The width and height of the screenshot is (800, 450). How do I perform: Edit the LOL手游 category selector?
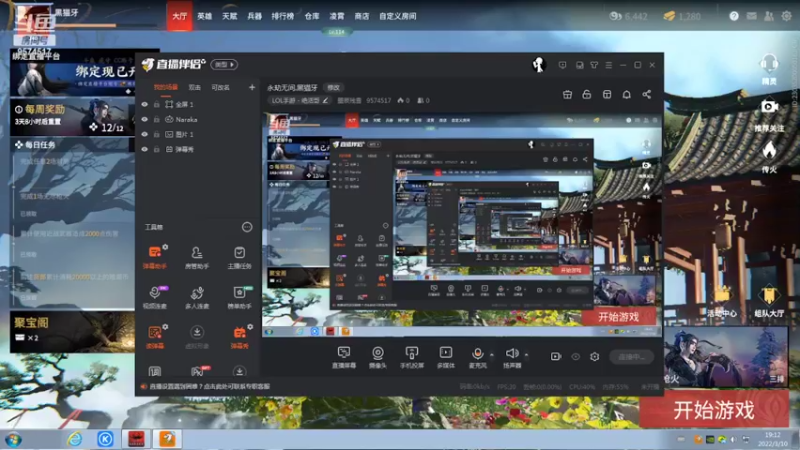tap(299, 101)
